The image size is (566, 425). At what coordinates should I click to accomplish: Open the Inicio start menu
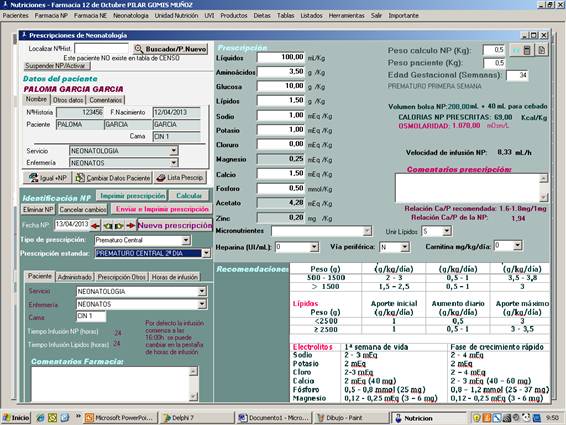coord(16,418)
